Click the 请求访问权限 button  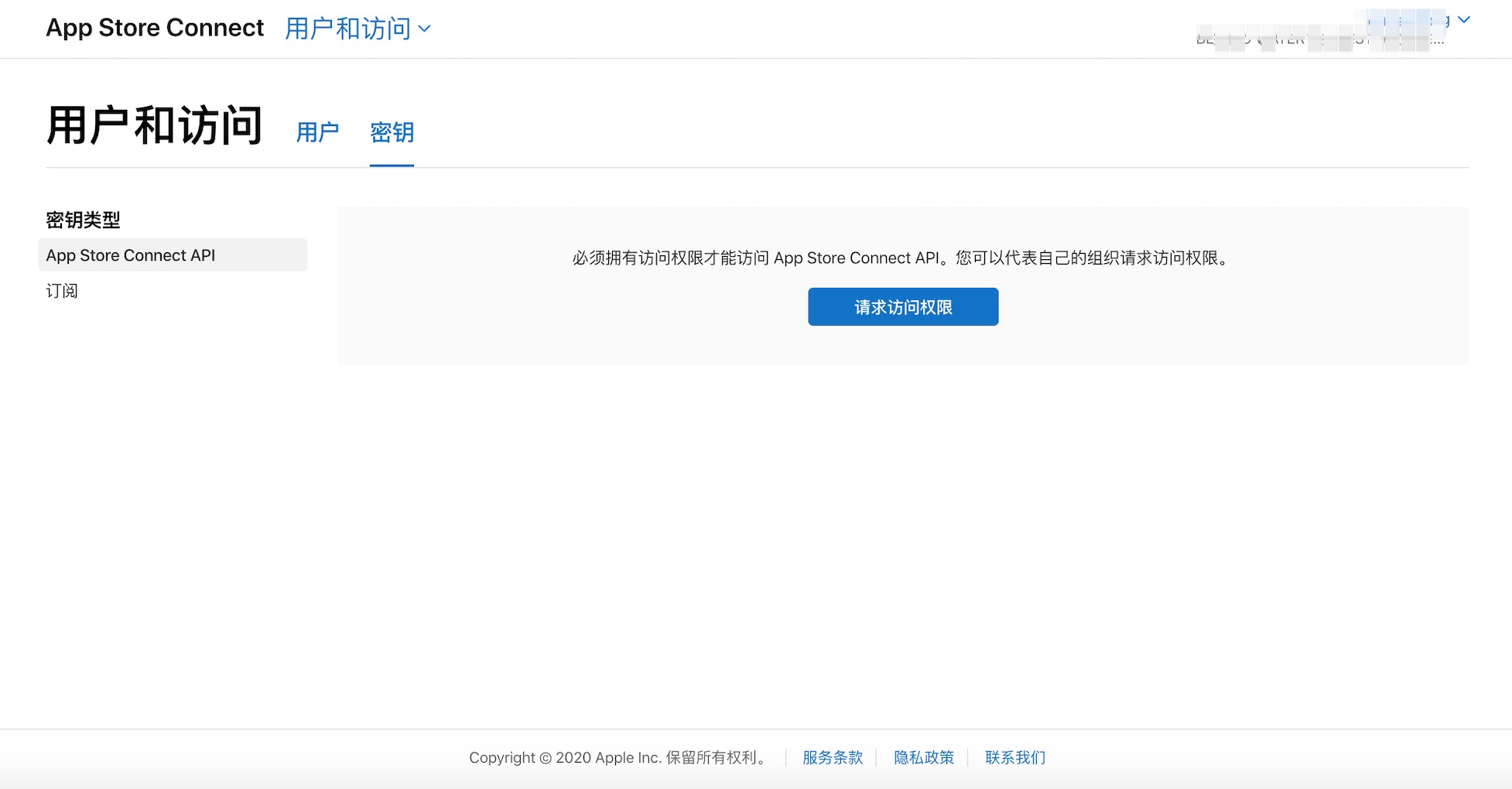[x=903, y=307]
